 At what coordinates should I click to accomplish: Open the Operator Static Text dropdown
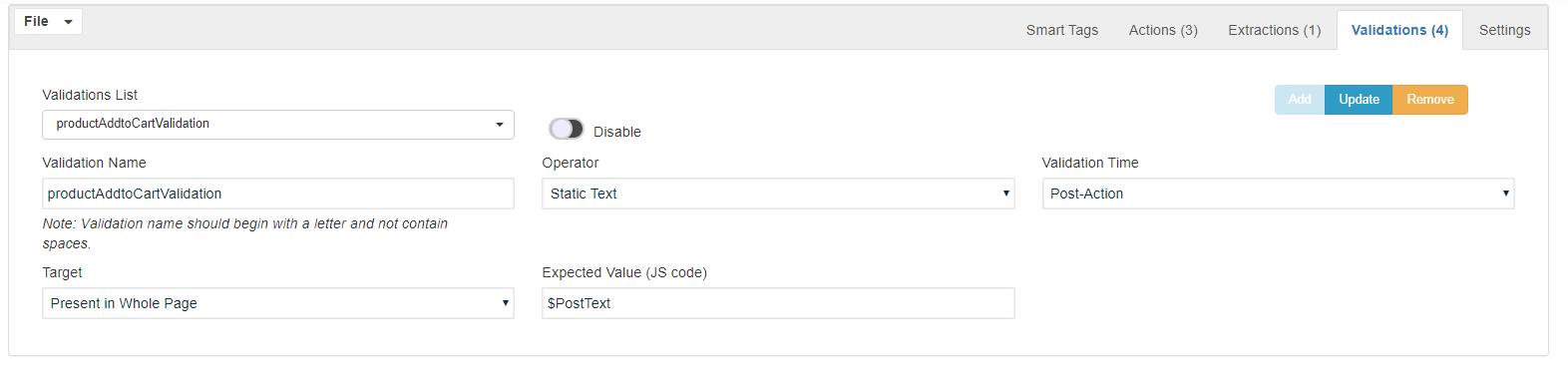[778, 193]
